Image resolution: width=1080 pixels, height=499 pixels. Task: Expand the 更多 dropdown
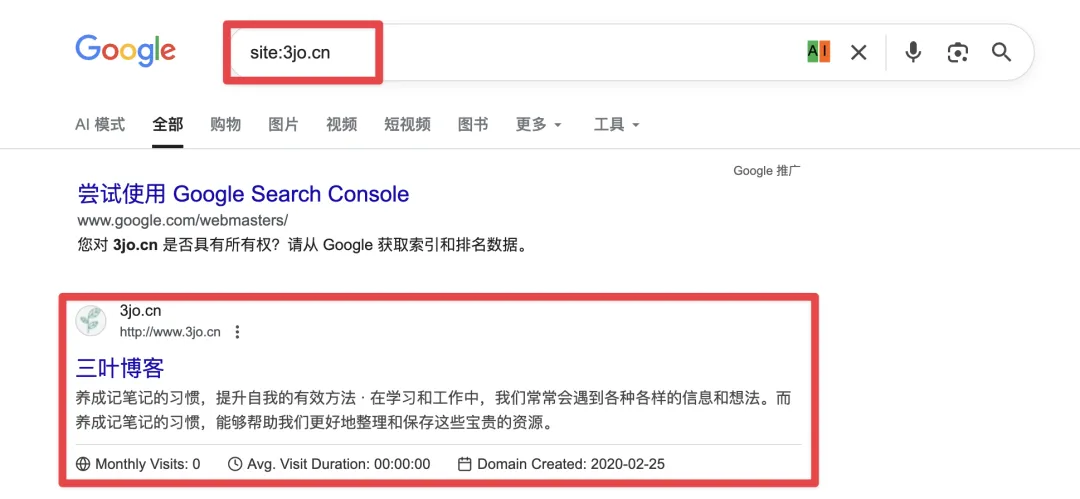click(x=538, y=125)
